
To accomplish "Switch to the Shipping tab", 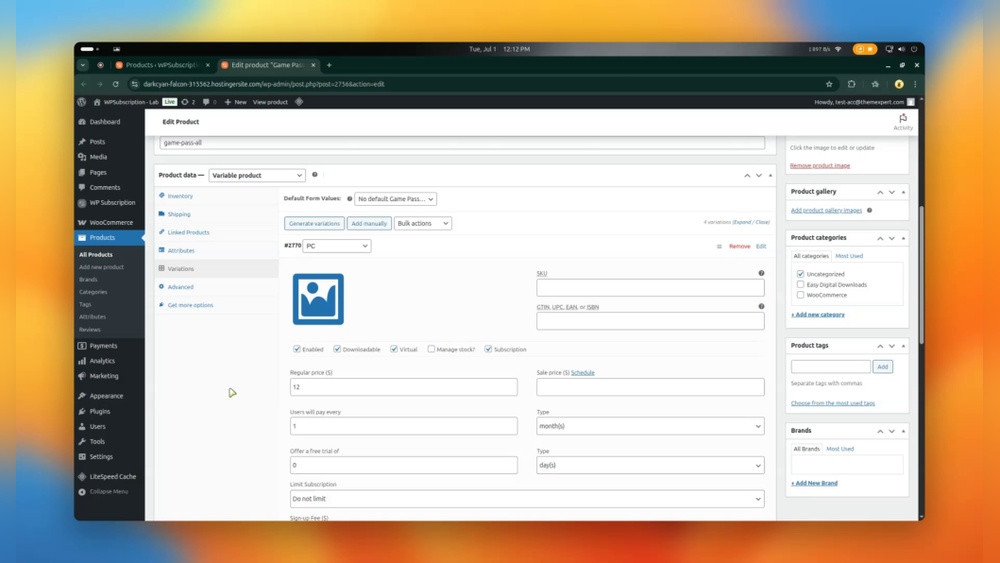I will point(179,214).
